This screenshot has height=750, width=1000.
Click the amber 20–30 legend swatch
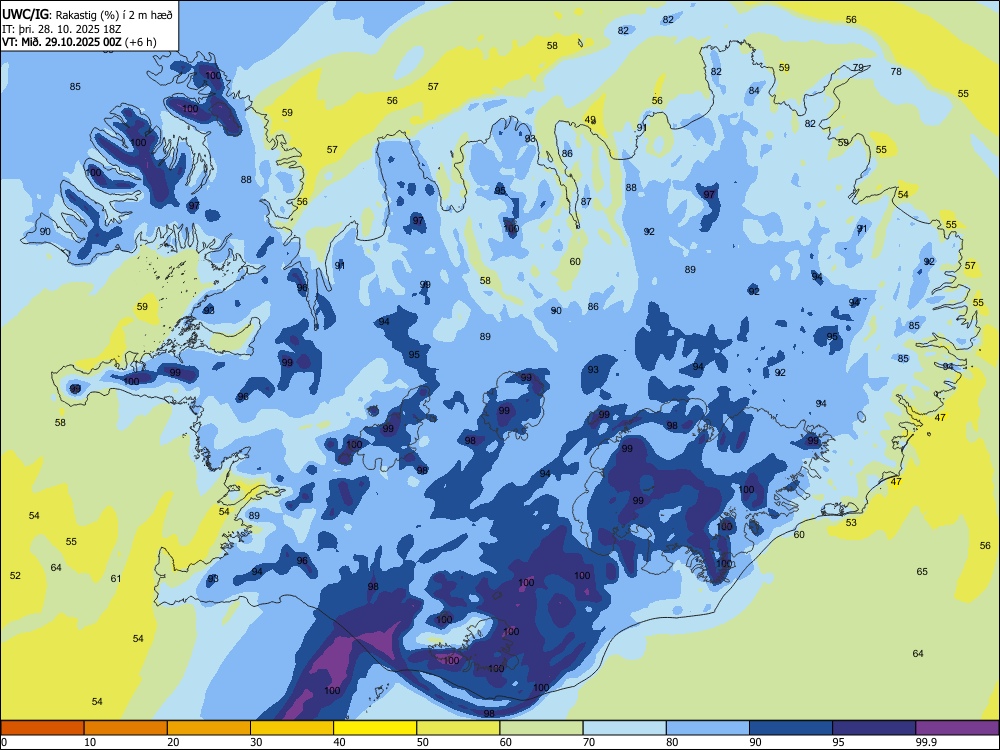[x=209, y=728]
